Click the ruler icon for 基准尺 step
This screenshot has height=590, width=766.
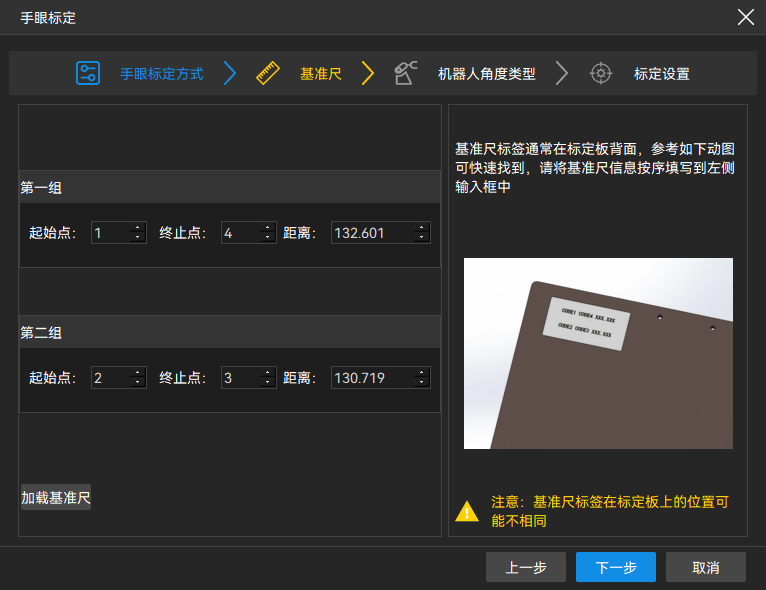(267, 73)
